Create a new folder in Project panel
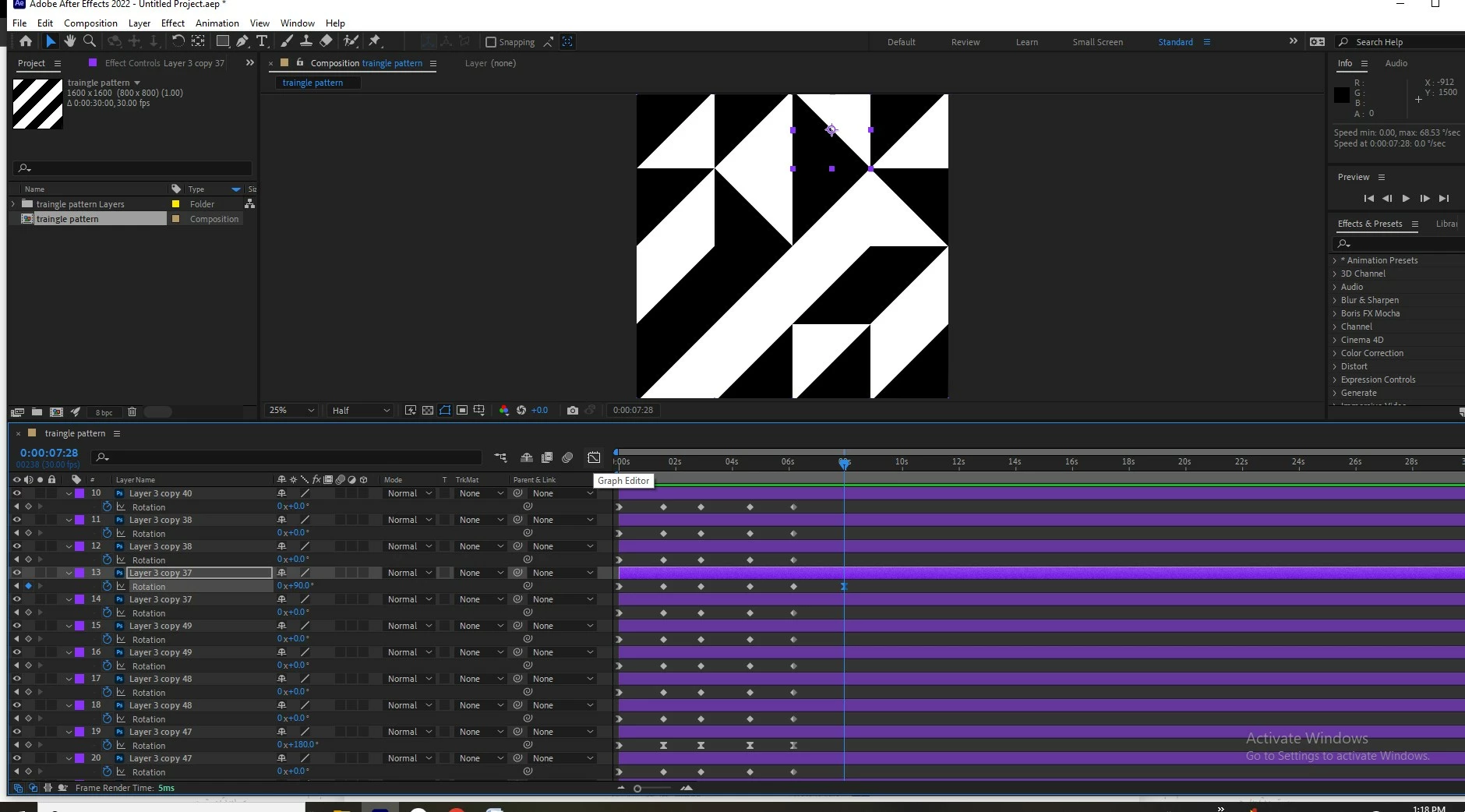This screenshot has height=812, width=1465. click(37, 412)
